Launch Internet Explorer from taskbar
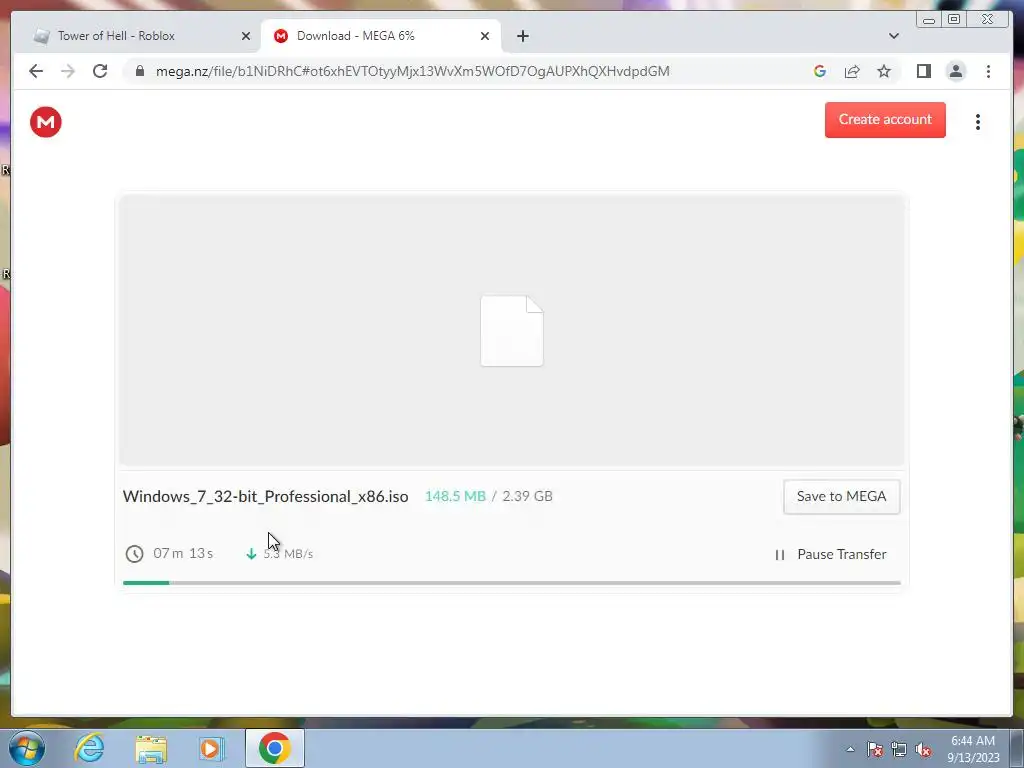 point(89,748)
